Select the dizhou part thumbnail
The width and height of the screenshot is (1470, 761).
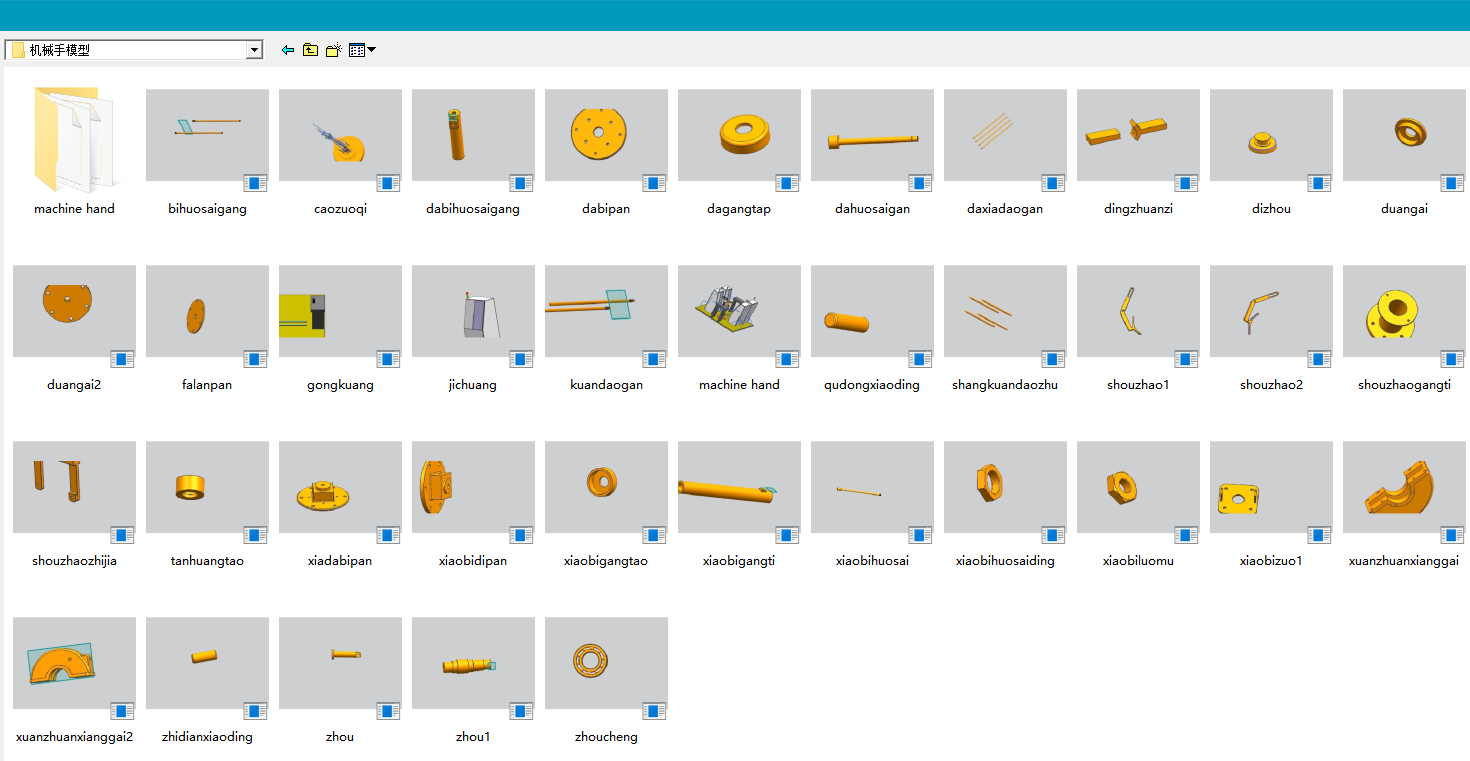1271,135
